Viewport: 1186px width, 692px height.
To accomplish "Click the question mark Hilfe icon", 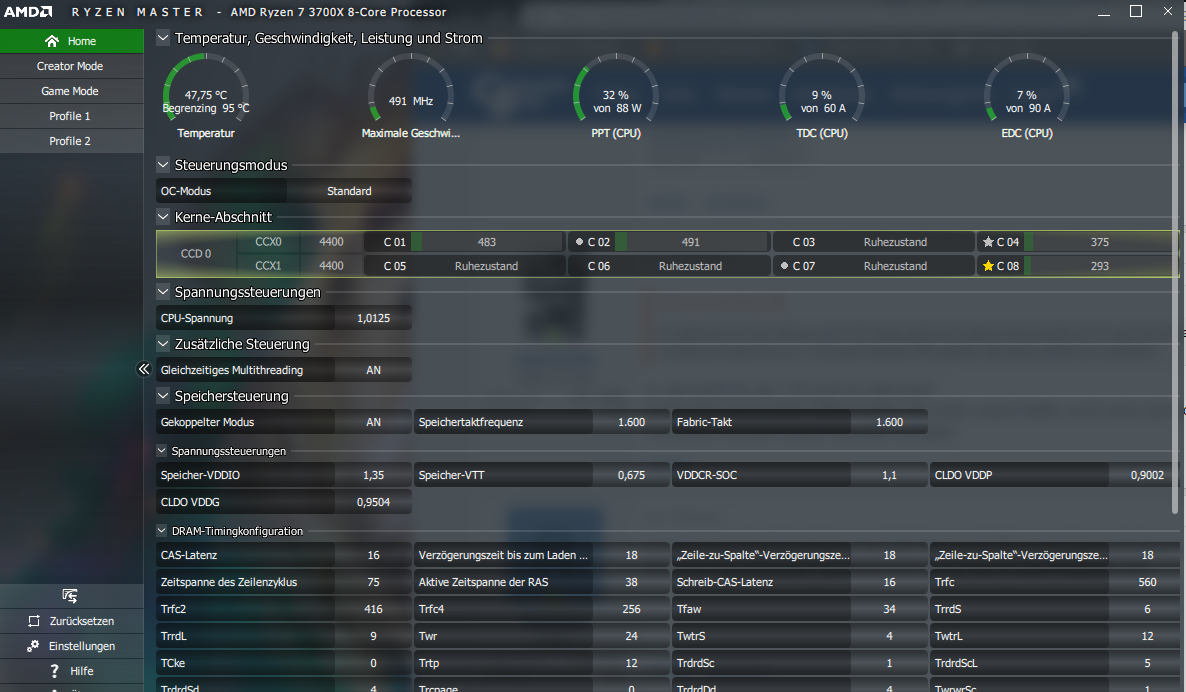I will 54,671.
